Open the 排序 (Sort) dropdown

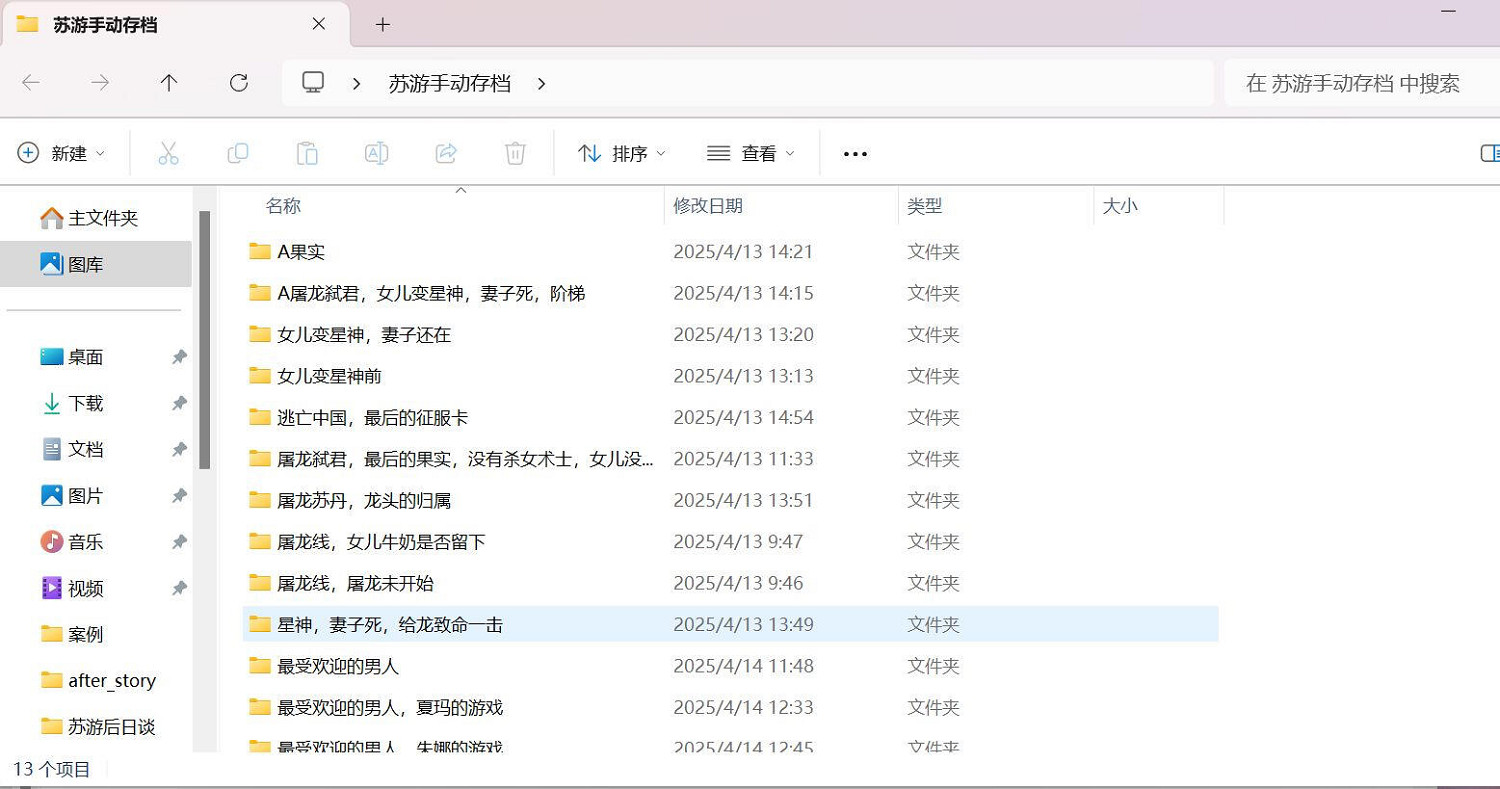[x=620, y=152]
